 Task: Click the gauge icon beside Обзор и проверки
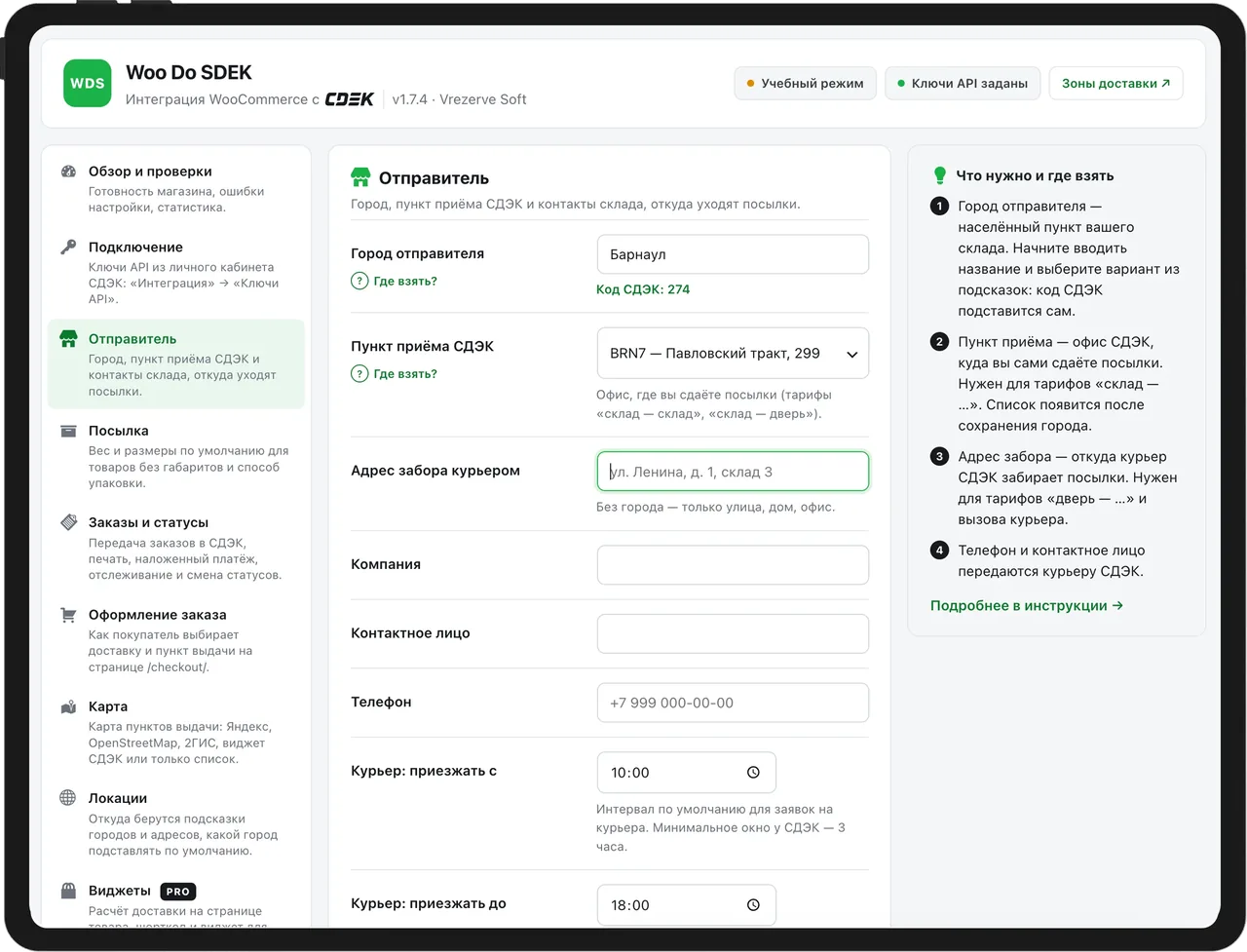tap(68, 171)
